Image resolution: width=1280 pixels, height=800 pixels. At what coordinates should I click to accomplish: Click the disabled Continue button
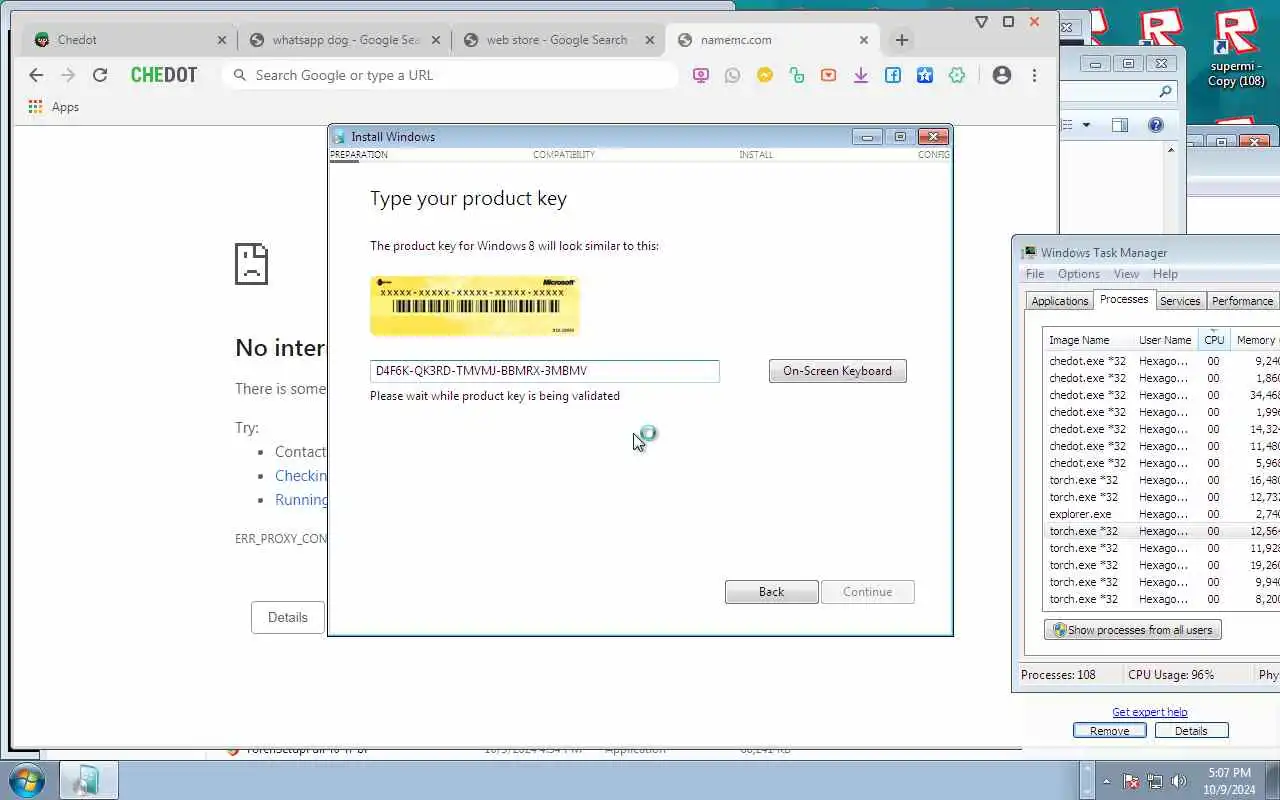coord(867,592)
